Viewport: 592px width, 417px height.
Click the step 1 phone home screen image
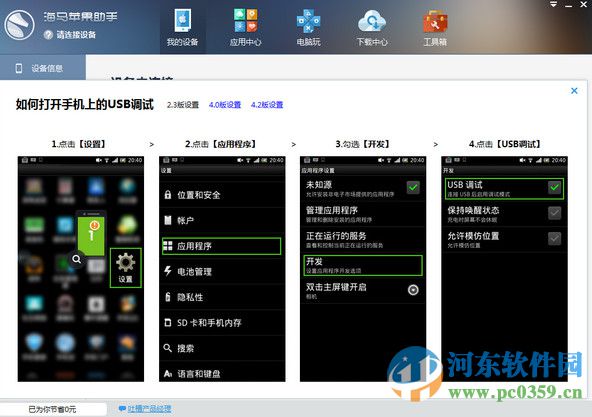click(x=81, y=269)
